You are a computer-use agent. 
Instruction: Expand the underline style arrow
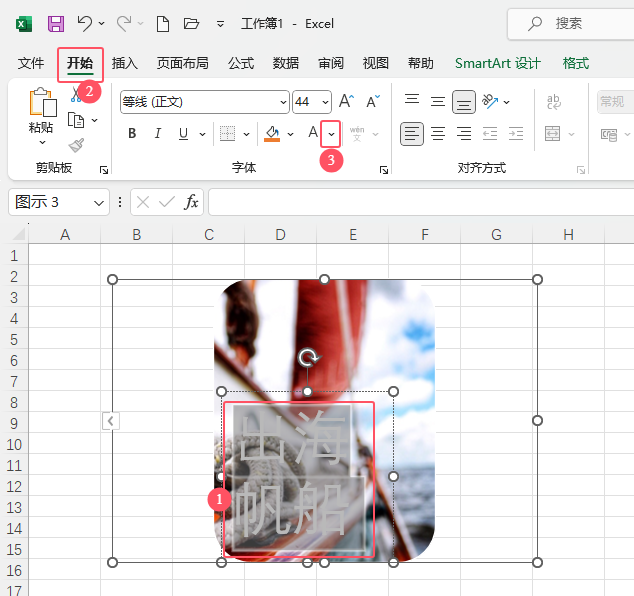(x=203, y=134)
